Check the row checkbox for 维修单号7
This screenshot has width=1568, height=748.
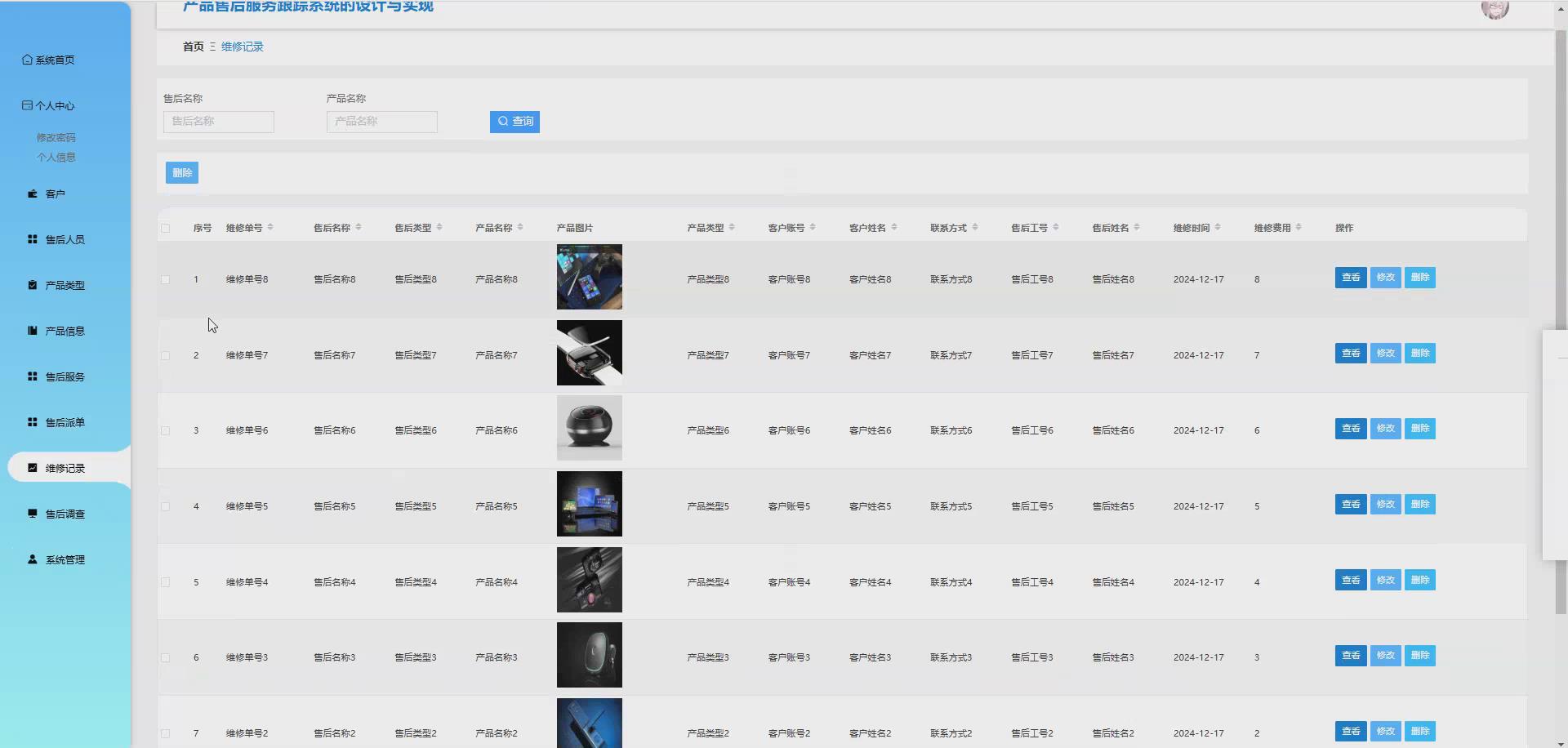(166, 356)
